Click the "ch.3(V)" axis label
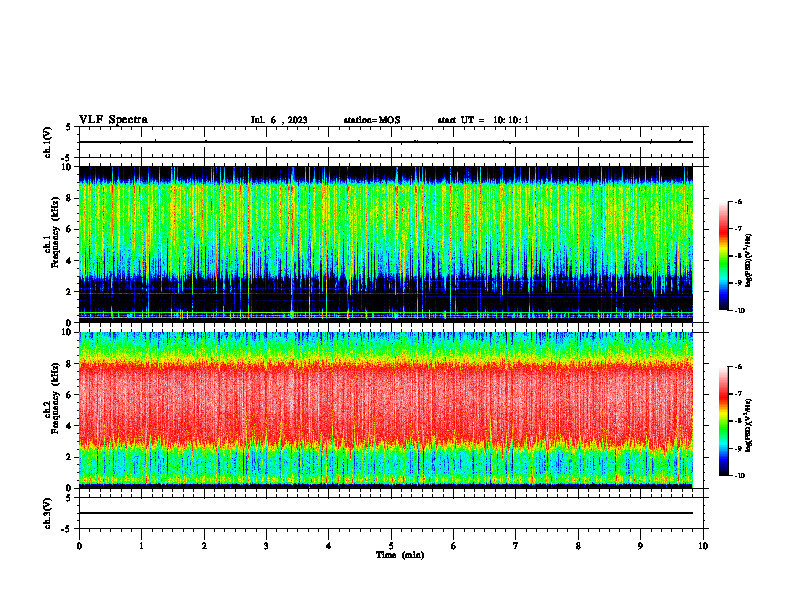 [48, 513]
